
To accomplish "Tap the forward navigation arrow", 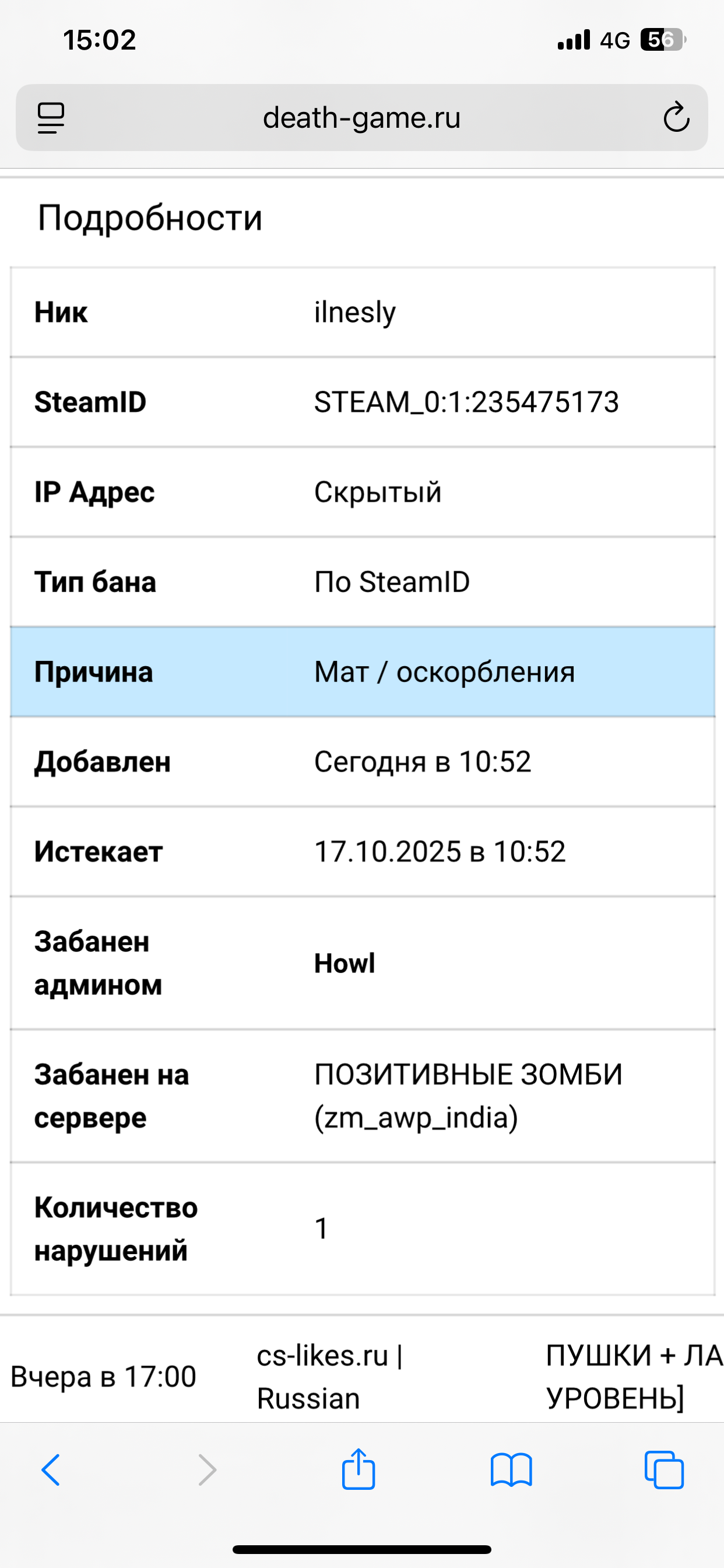I will click(207, 1470).
